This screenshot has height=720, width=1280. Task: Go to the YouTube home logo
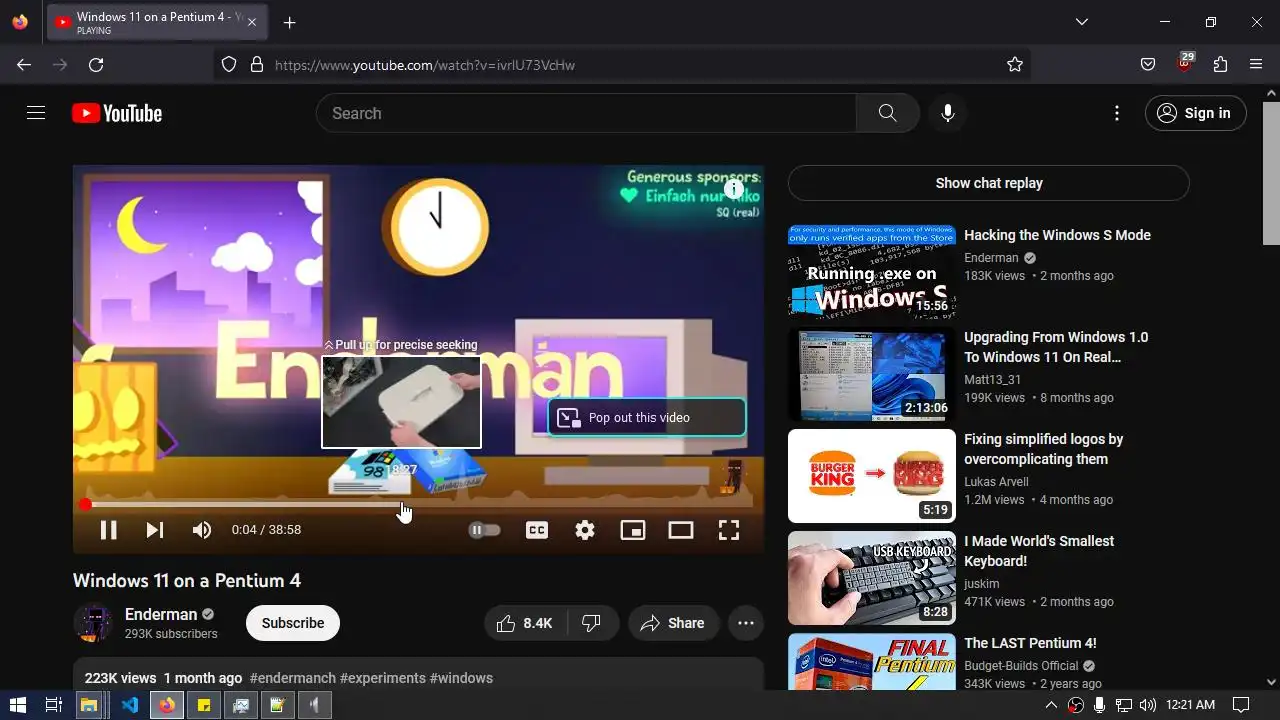[x=117, y=113]
